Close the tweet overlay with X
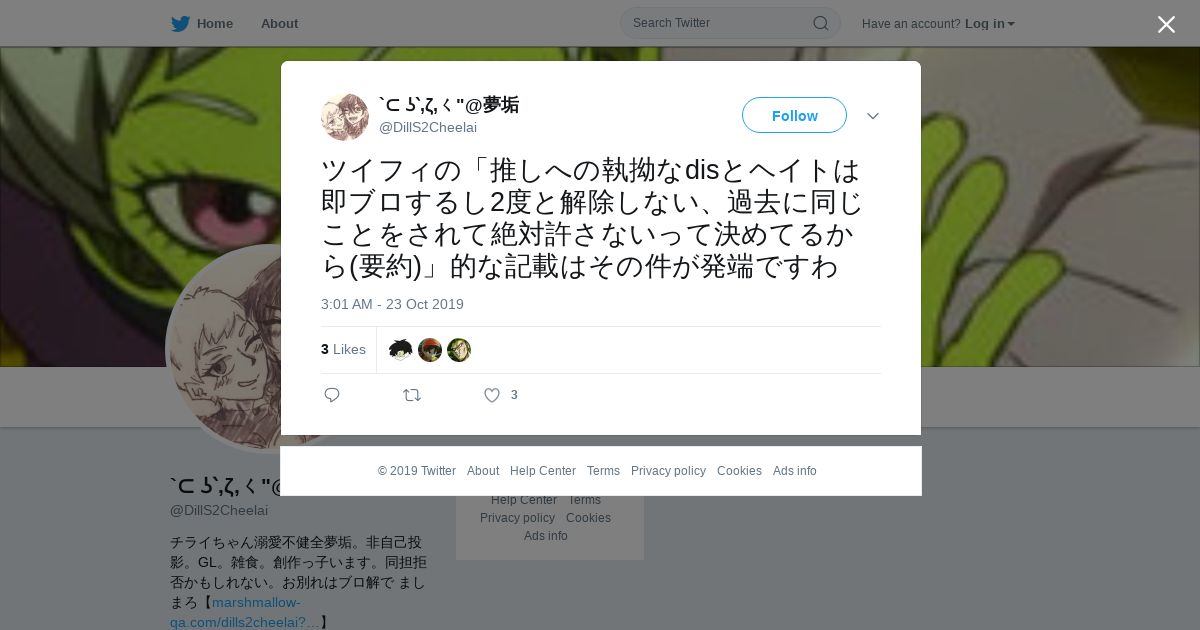This screenshot has width=1200, height=630. click(x=1166, y=24)
